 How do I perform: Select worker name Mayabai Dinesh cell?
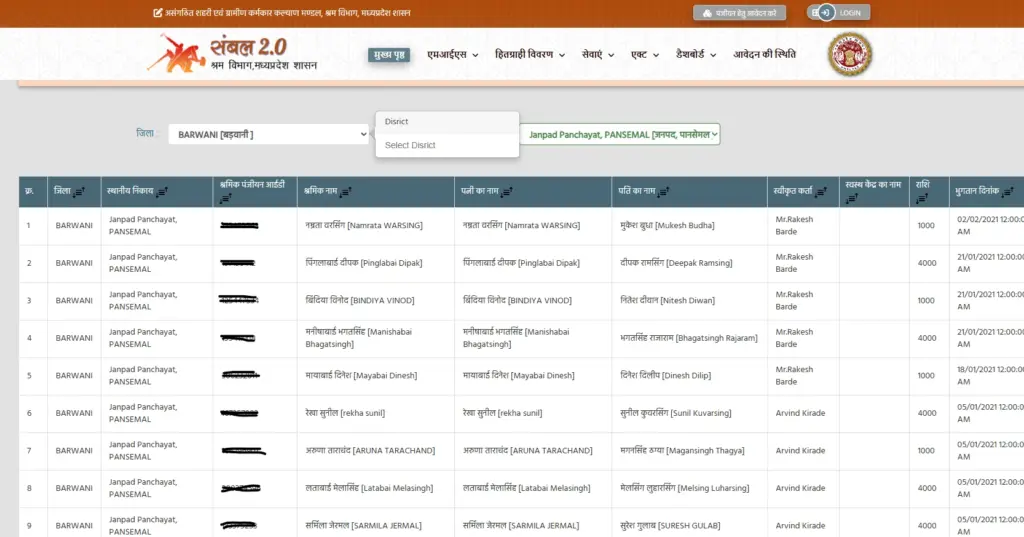376,376
